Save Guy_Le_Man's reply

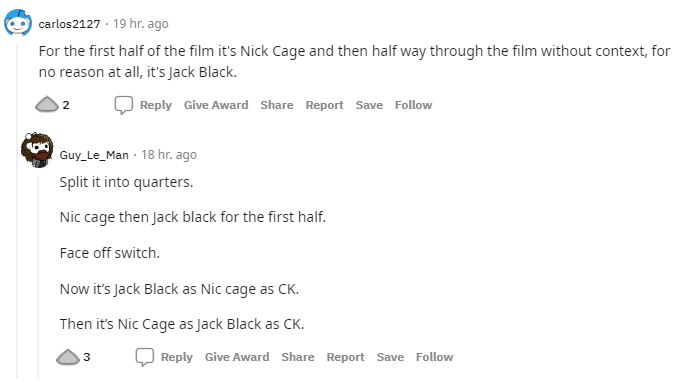point(390,357)
